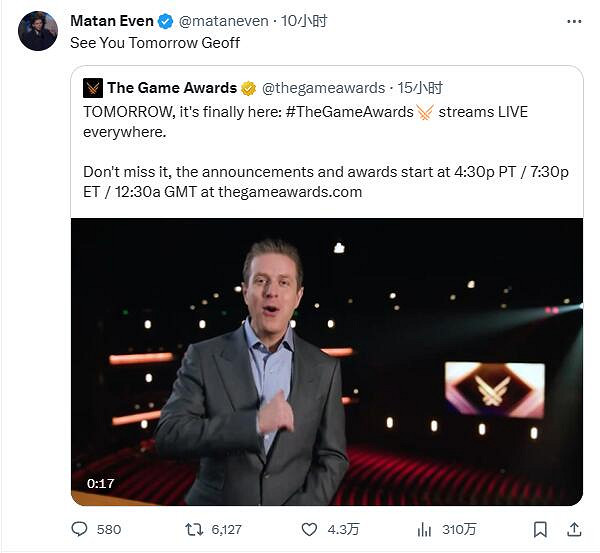Click the 0:17 video duration badge
600x553 pixels.
coord(100,484)
